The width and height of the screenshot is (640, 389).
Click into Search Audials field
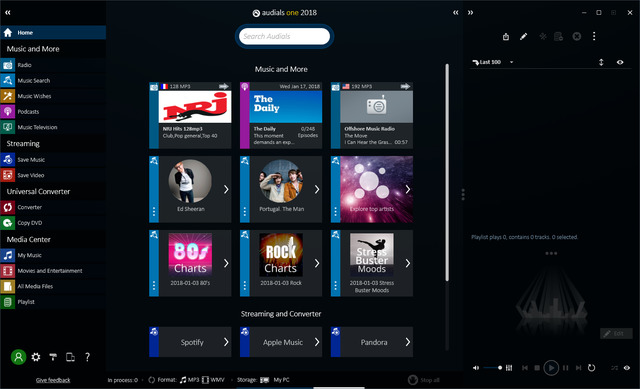click(284, 36)
